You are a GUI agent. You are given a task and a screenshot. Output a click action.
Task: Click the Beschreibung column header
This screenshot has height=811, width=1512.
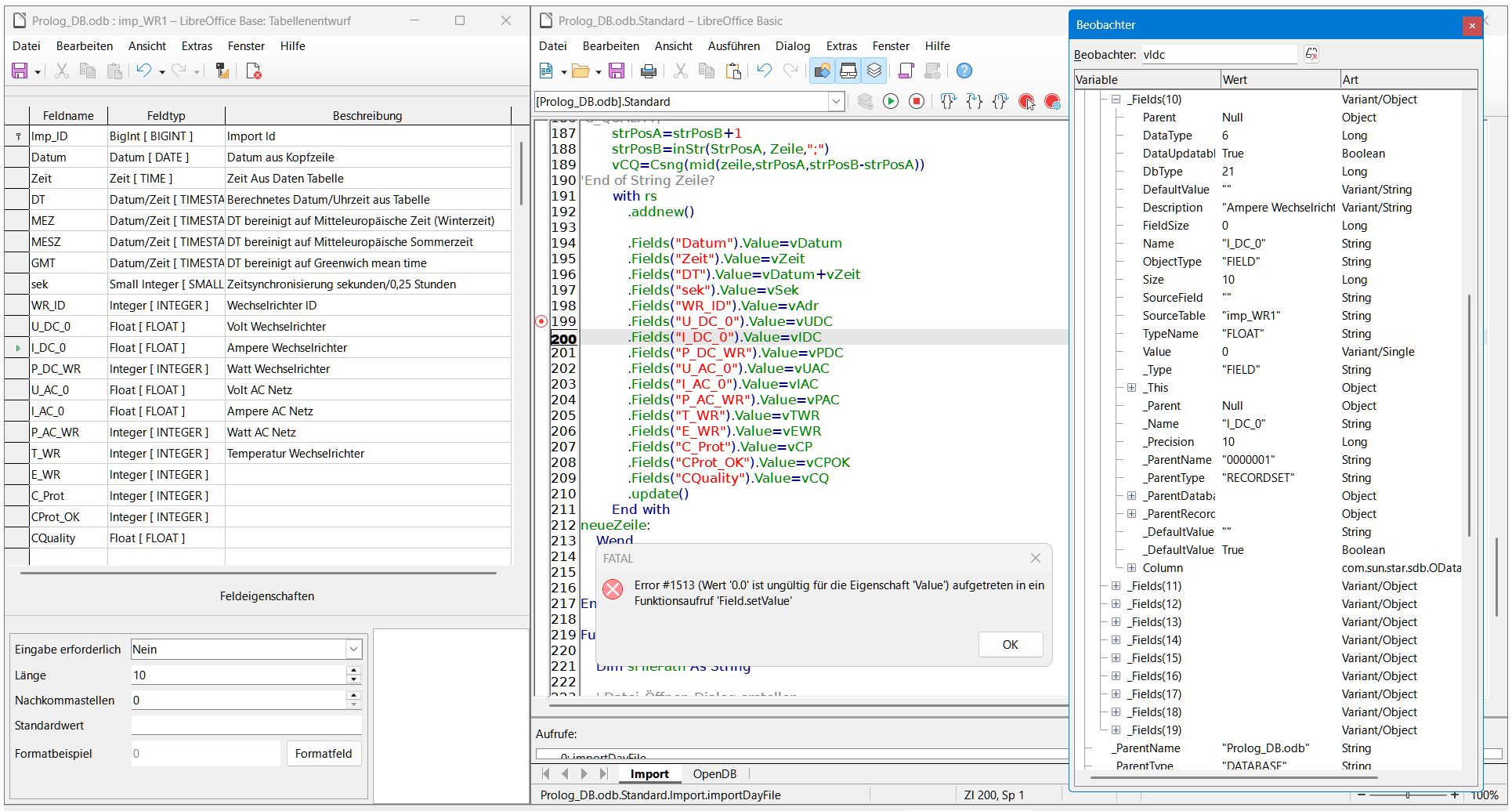coord(367,116)
